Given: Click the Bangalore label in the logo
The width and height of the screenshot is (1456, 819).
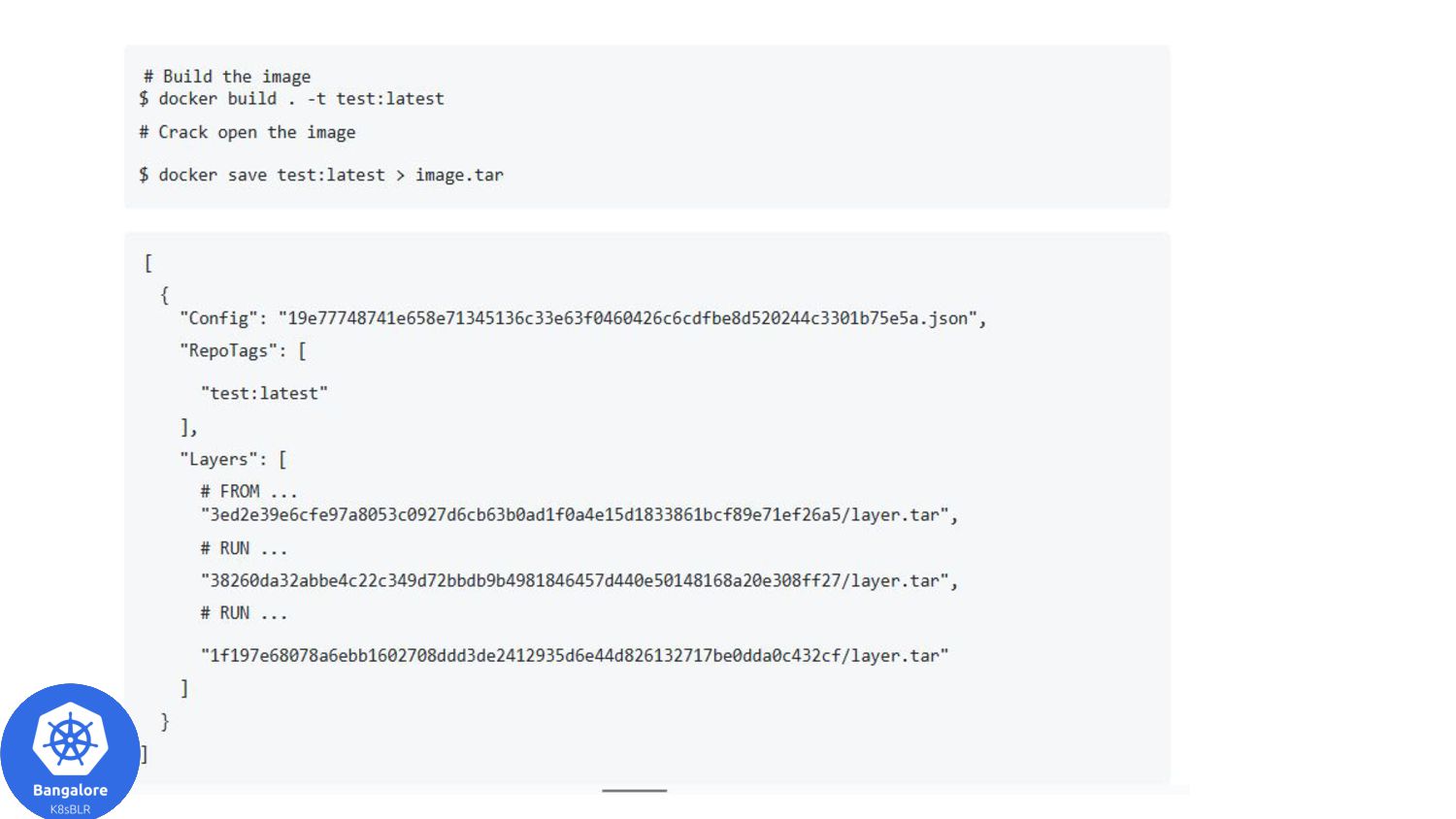Looking at the screenshot, I should (x=70, y=790).
